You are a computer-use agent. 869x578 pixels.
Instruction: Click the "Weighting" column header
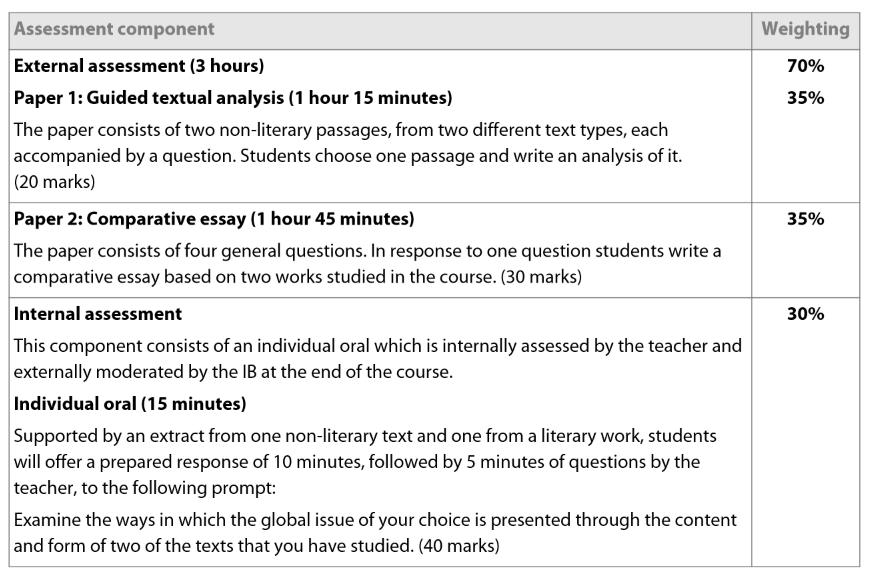pos(805,29)
